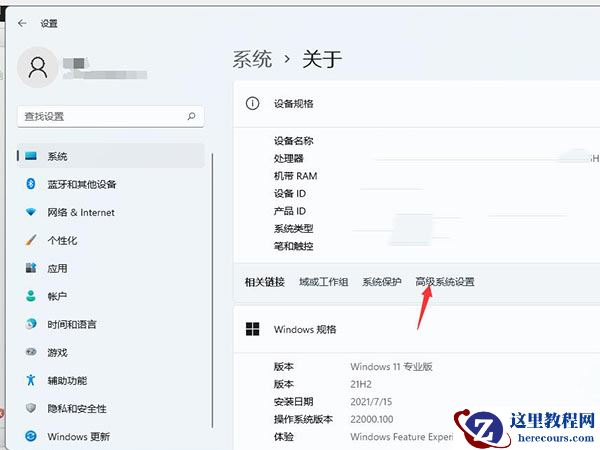Click the 应用 apps icon
The height and width of the screenshot is (450, 600).
31,268
